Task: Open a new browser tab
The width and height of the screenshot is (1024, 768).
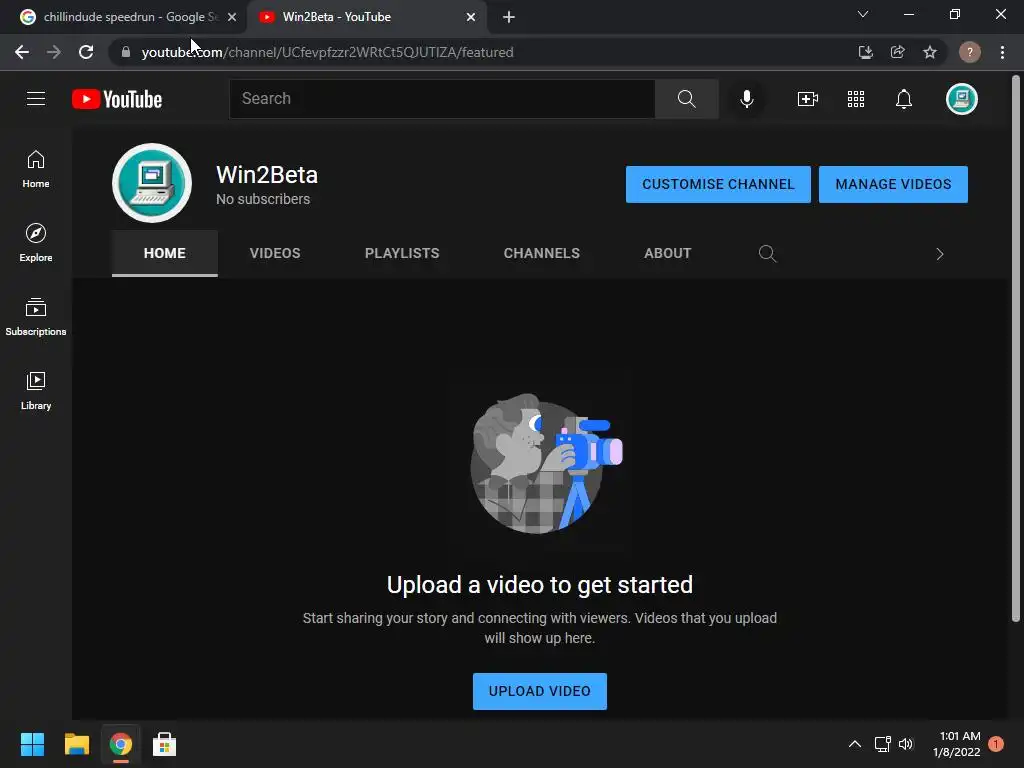Action: point(509,17)
